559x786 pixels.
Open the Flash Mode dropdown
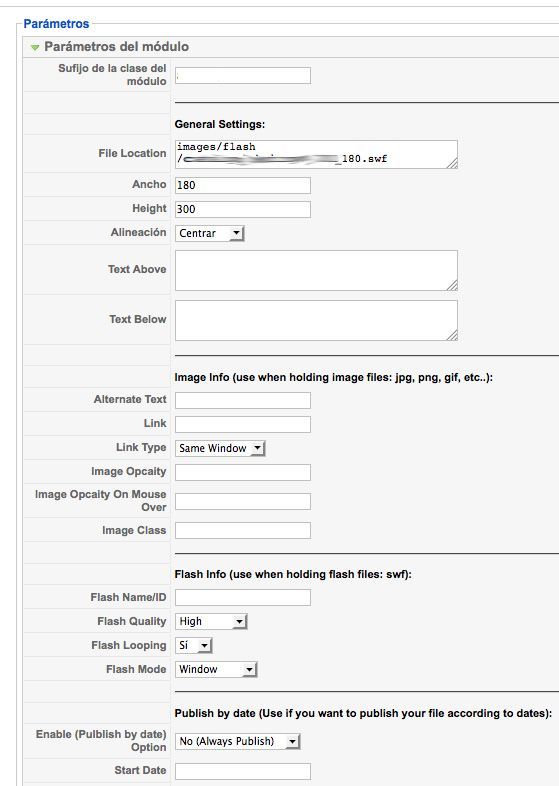tap(216, 669)
